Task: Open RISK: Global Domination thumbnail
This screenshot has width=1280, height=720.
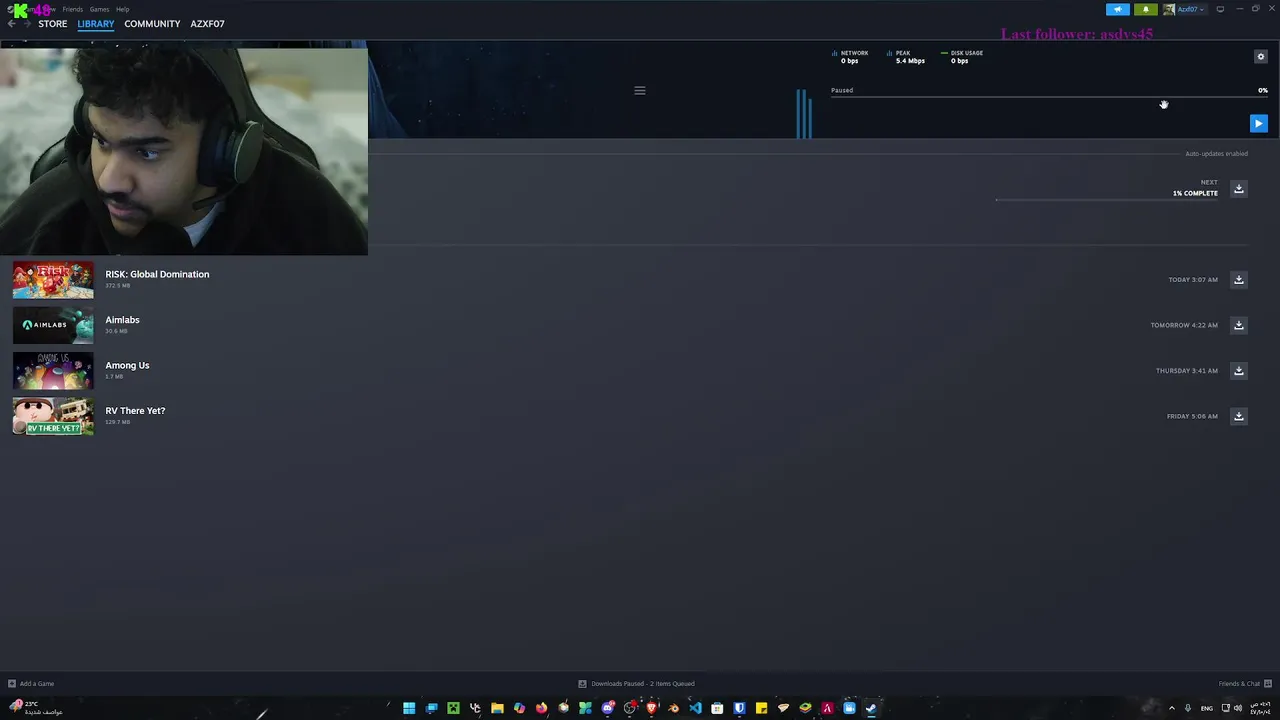Action: 53,280
